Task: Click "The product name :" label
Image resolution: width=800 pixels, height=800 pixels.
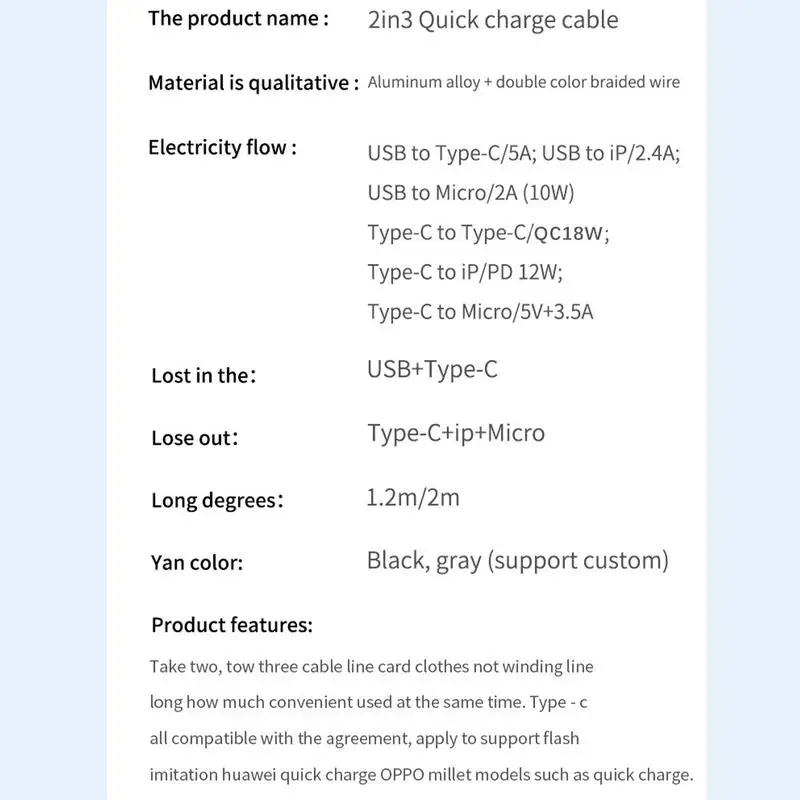Action: tap(238, 19)
